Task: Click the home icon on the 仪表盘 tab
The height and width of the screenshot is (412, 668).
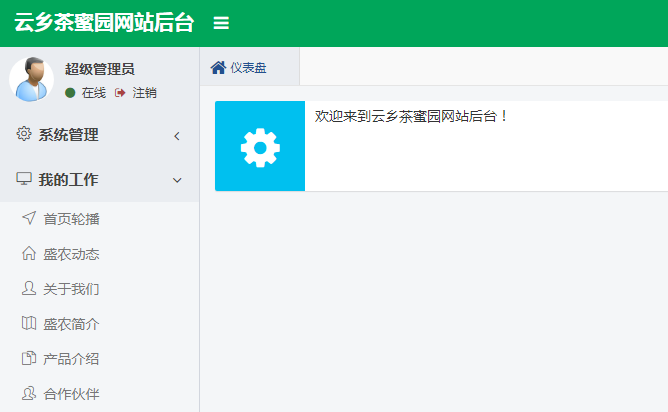Action: pos(218,68)
